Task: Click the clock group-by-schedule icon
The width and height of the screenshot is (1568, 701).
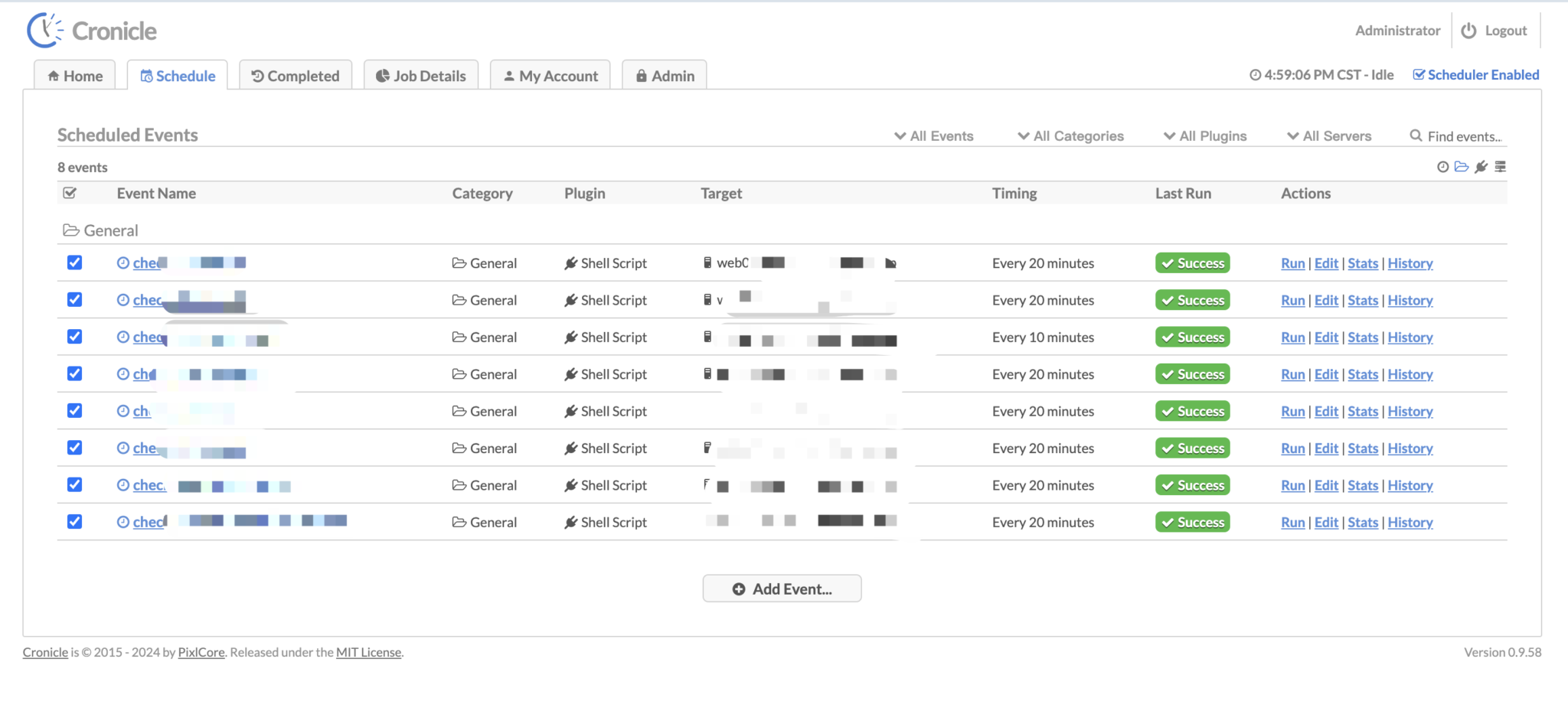Action: [1442, 167]
